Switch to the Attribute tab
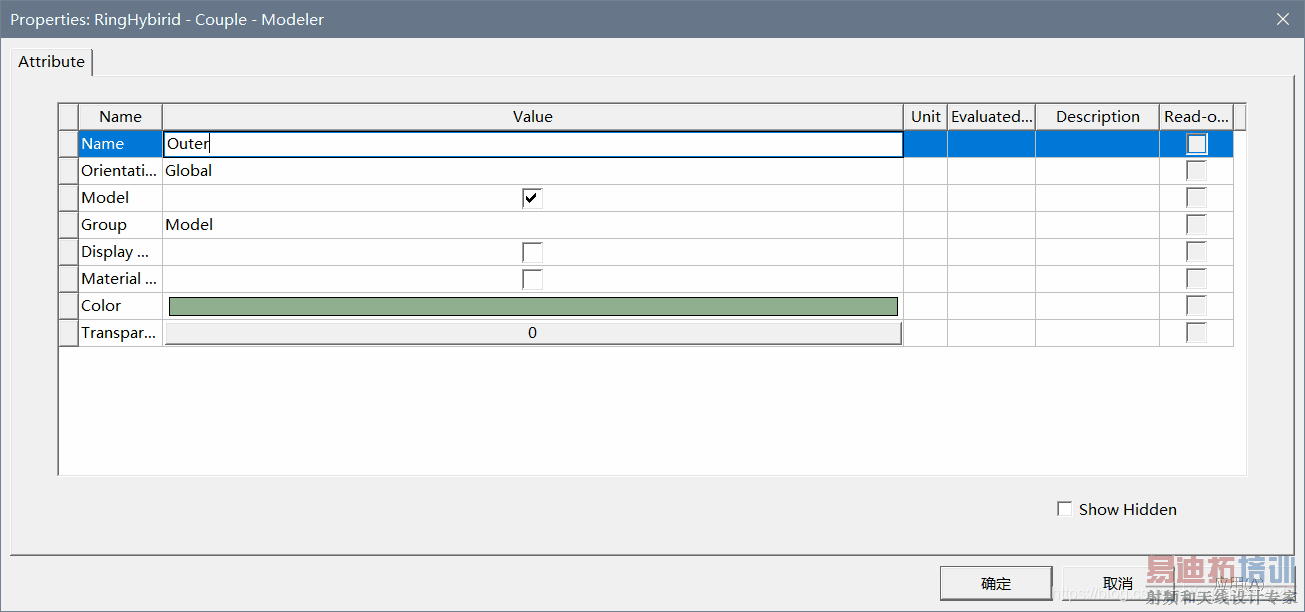 click(52, 62)
